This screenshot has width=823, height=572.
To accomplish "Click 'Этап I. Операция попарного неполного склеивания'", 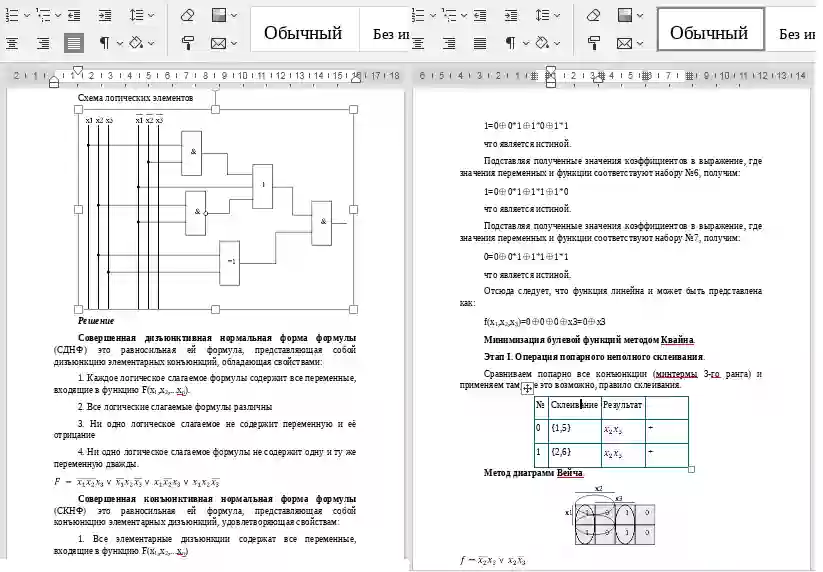I will [594, 357].
